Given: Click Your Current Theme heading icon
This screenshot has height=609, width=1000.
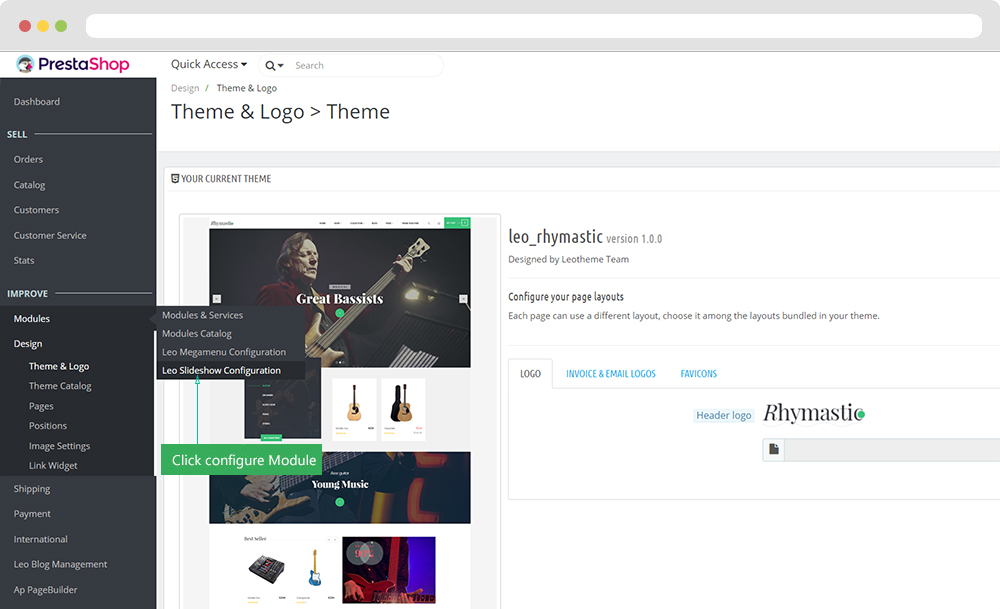Looking at the screenshot, I should pos(175,179).
